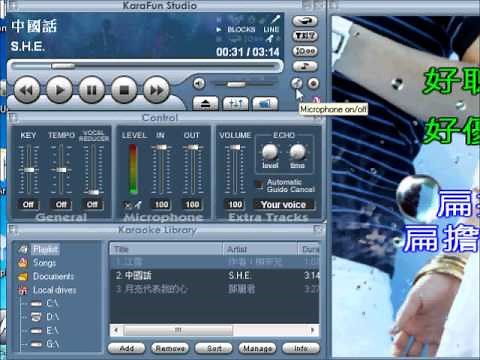This screenshot has height=360, width=480.
Task: Click the Manage button
Action: (x=257, y=348)
